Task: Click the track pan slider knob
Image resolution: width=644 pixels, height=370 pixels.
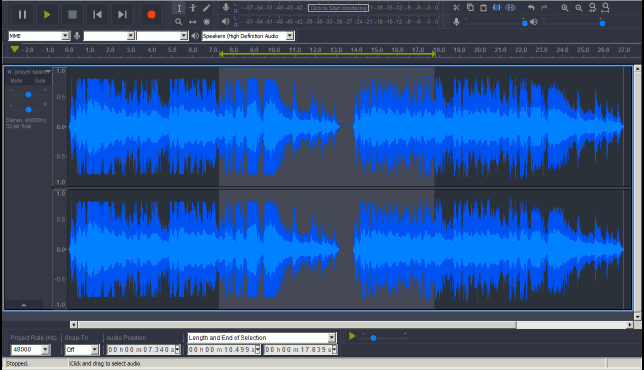Action: 28,110
